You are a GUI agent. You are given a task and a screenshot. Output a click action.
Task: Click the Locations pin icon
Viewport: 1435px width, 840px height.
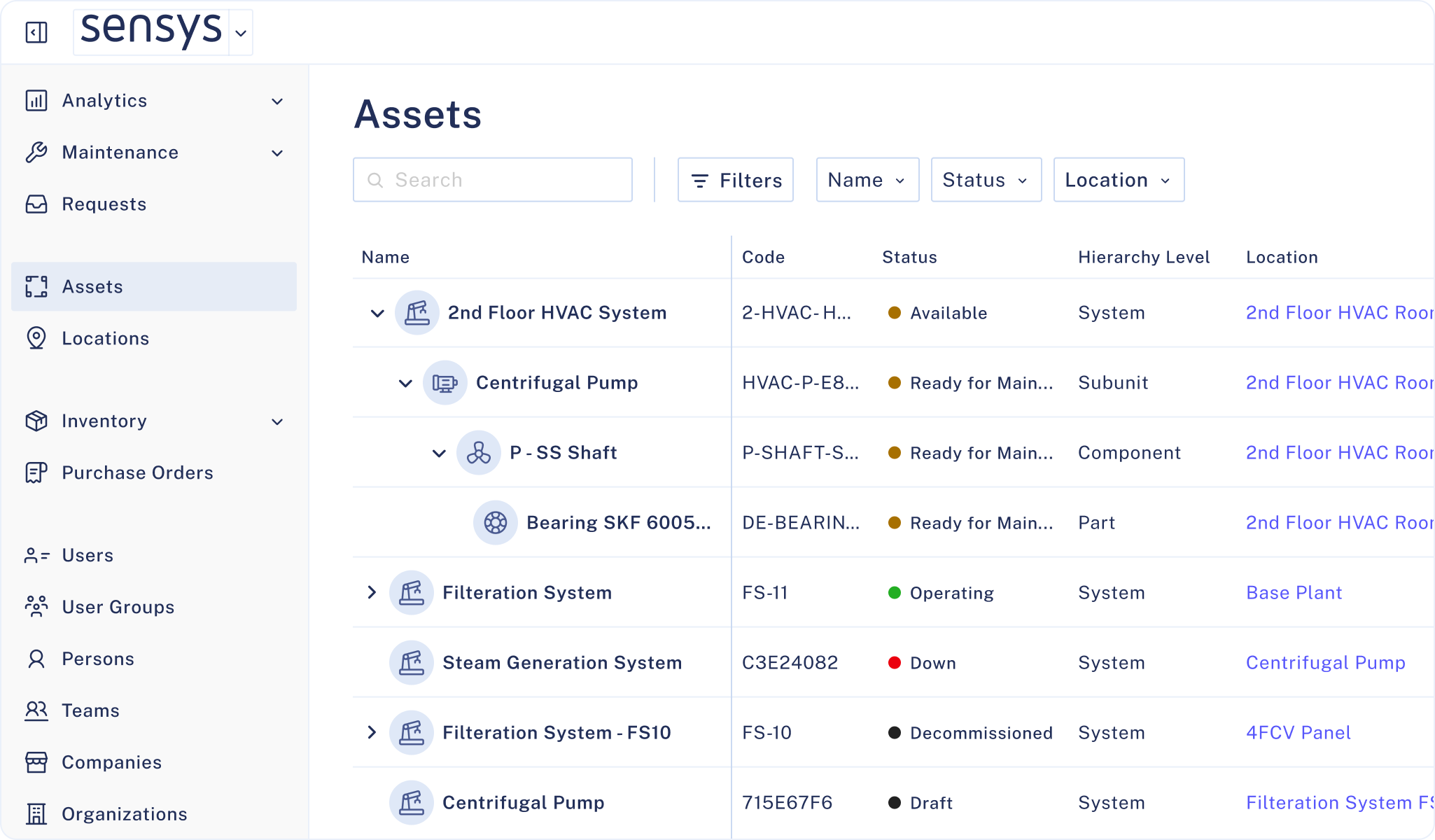pos(36,338)
